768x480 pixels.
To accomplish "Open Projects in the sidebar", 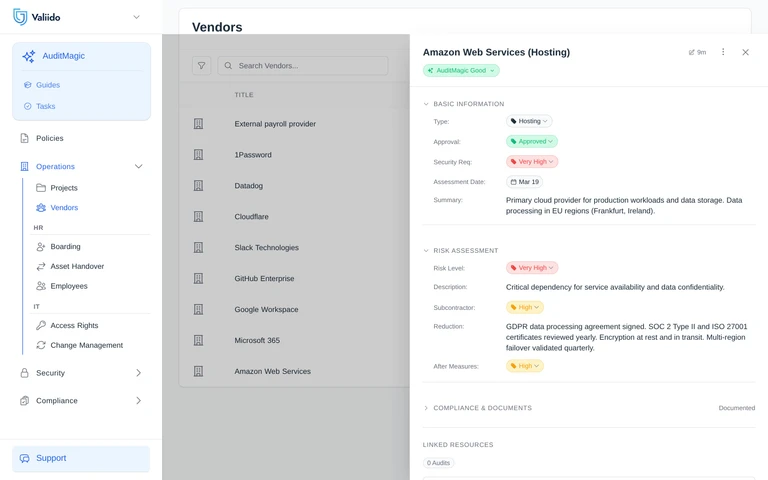I will click(64, 188).
